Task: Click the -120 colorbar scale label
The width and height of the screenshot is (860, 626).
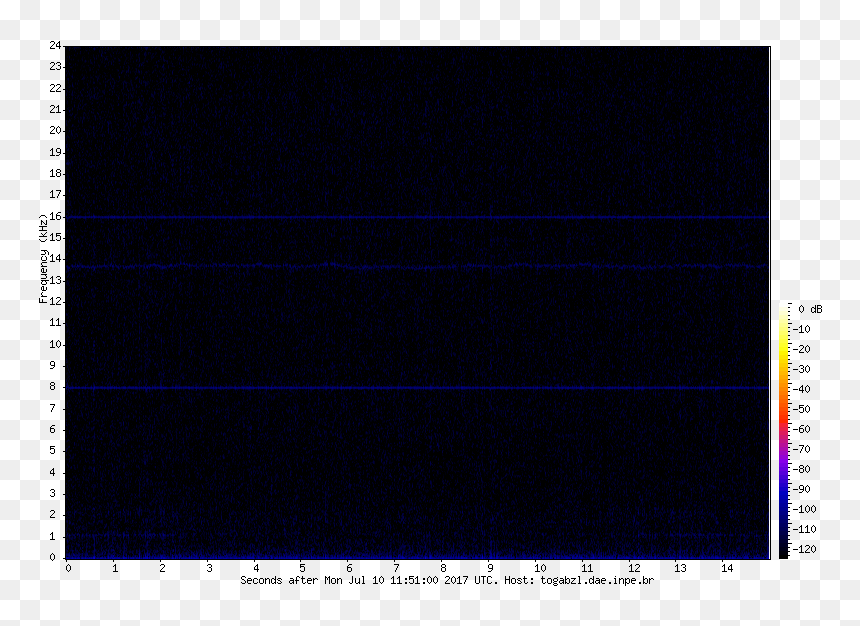Action: pyautogui.click(x=805, y=549)
